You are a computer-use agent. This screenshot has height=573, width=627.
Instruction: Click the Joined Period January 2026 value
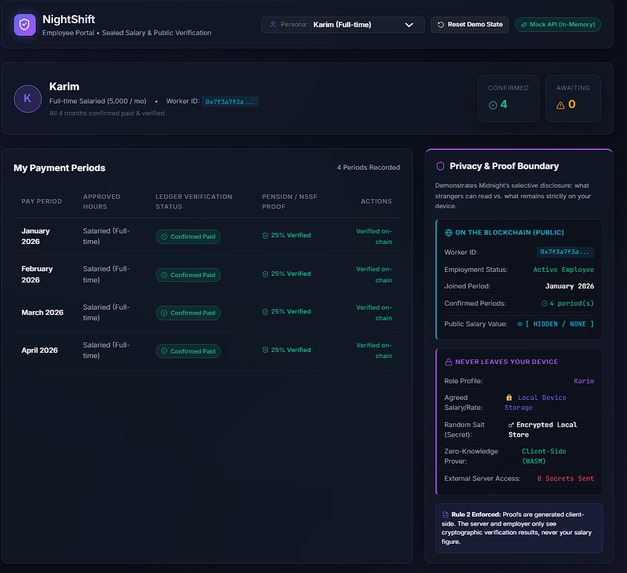569,286
